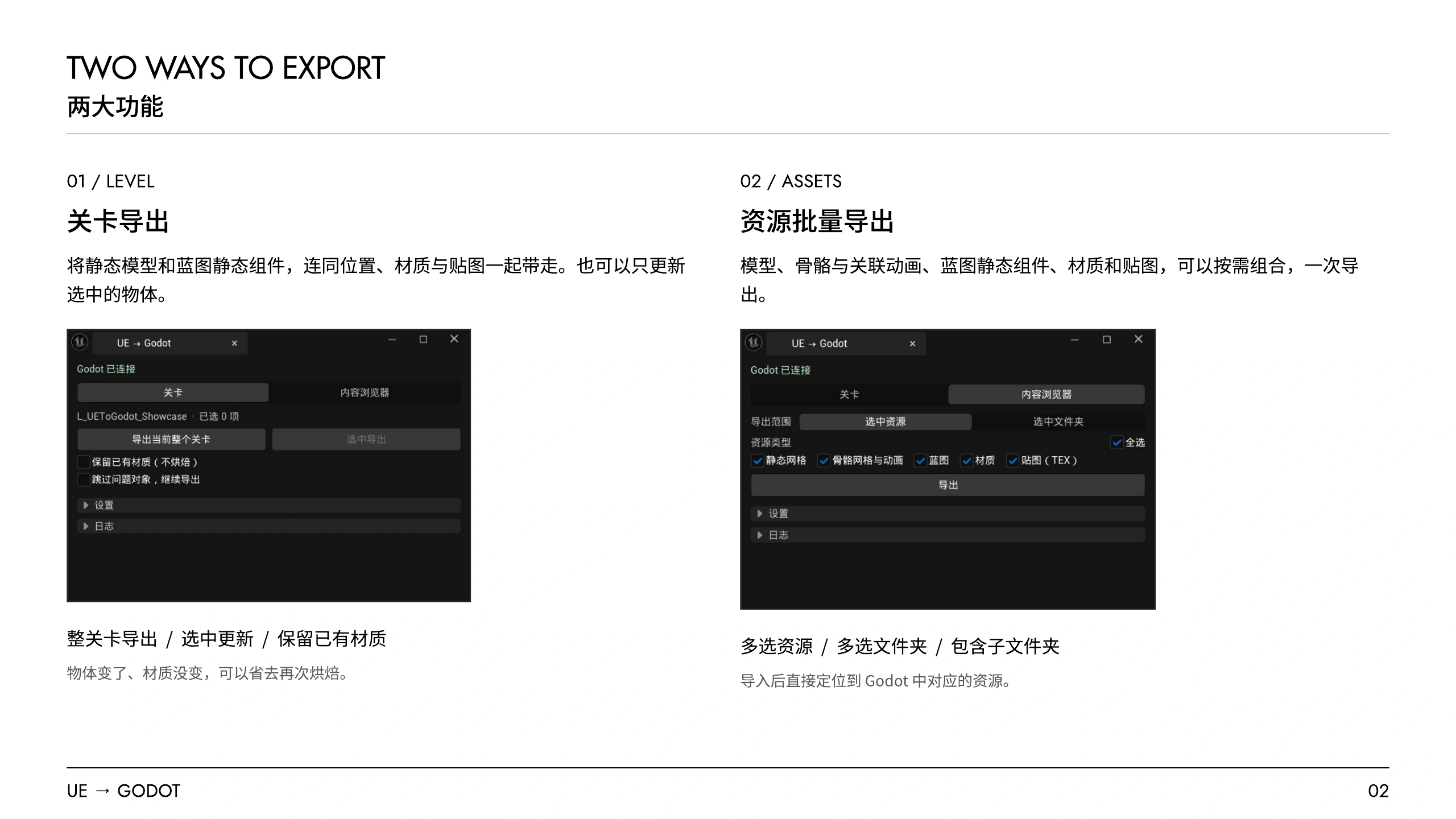Click the UE → Godot tab title in left window
Screen dimensions: 1456x819
pos(144,343)
